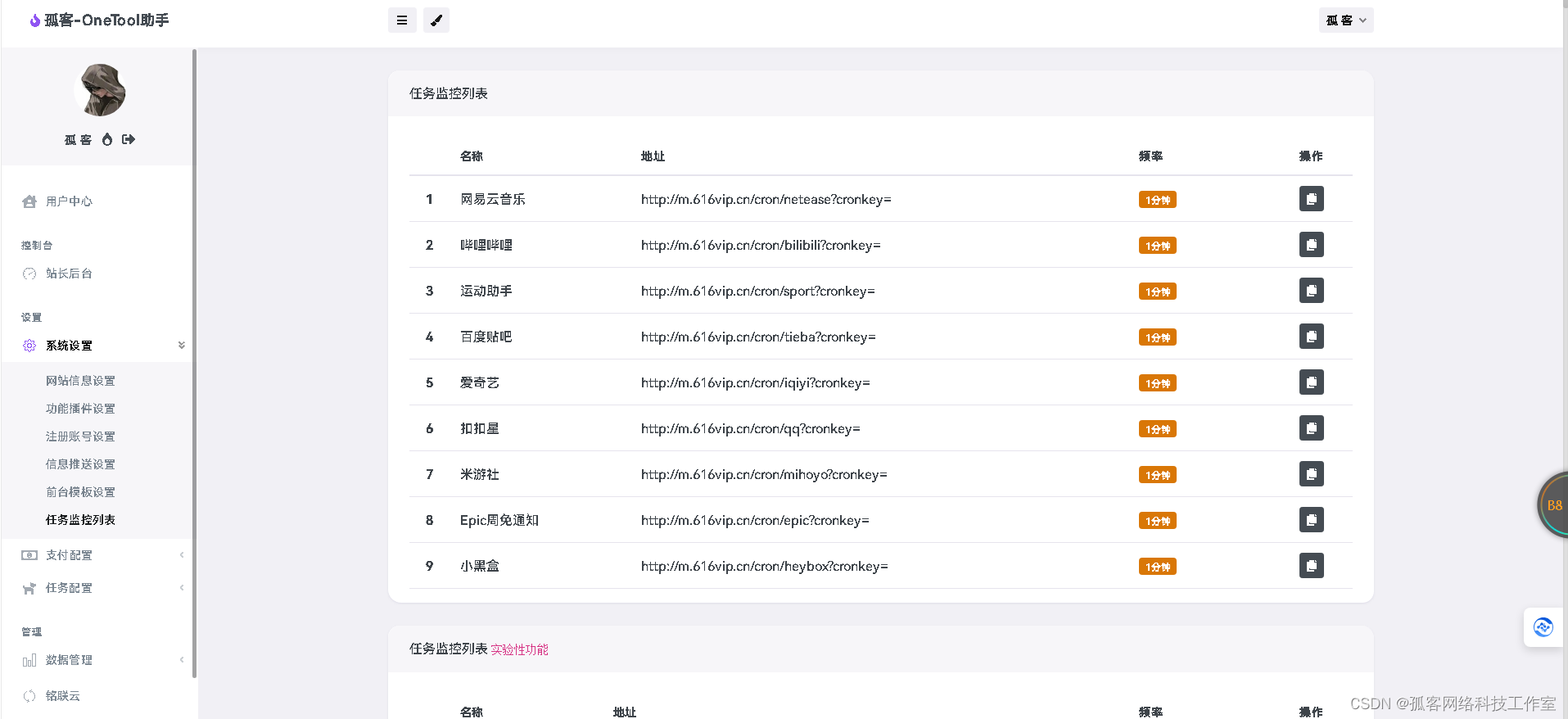The height and width of the screenshot is (719, 1568).
Task: Click the bilibili cron URL text
Action: [761, 246]
